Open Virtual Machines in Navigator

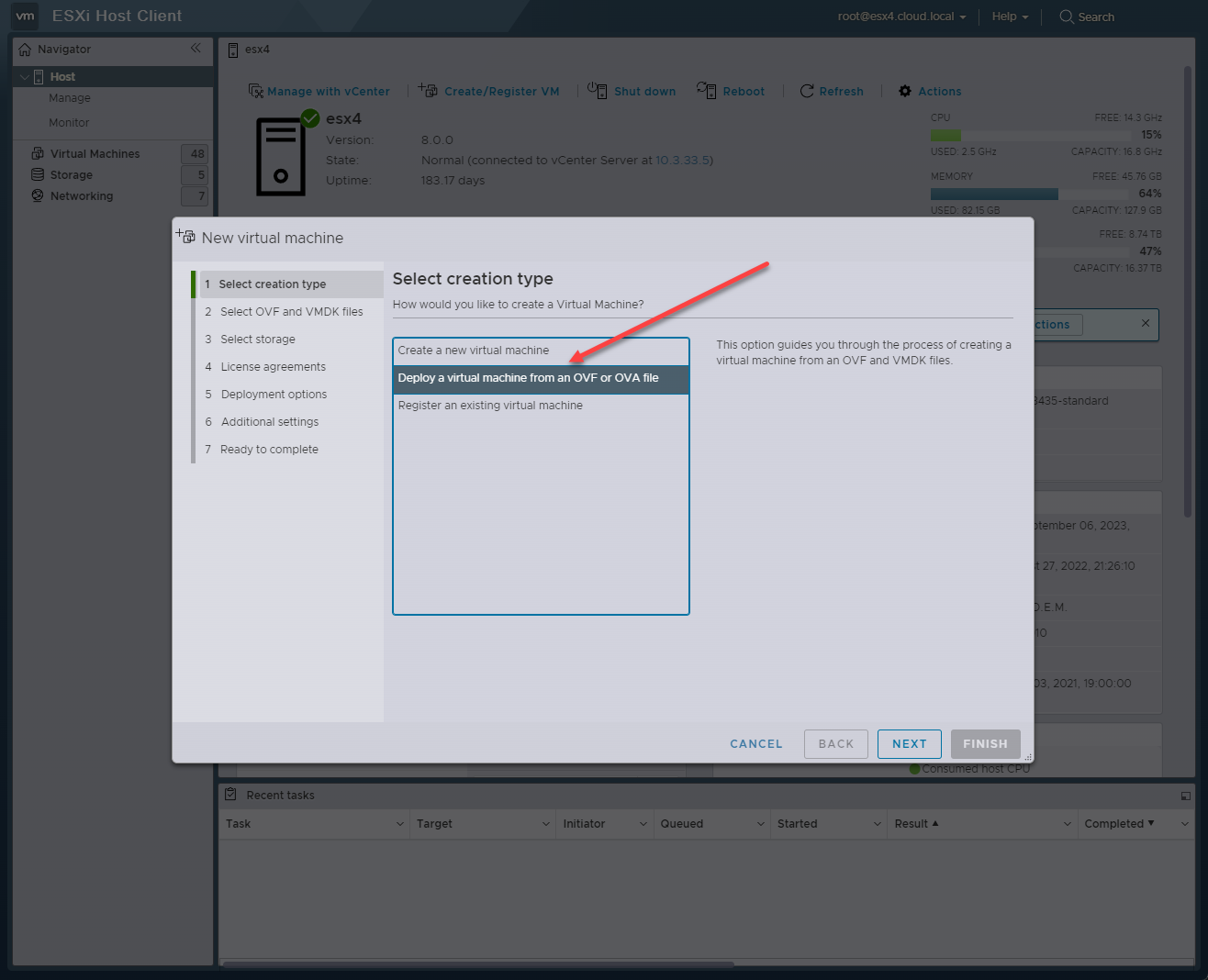(x=95, y=154)
